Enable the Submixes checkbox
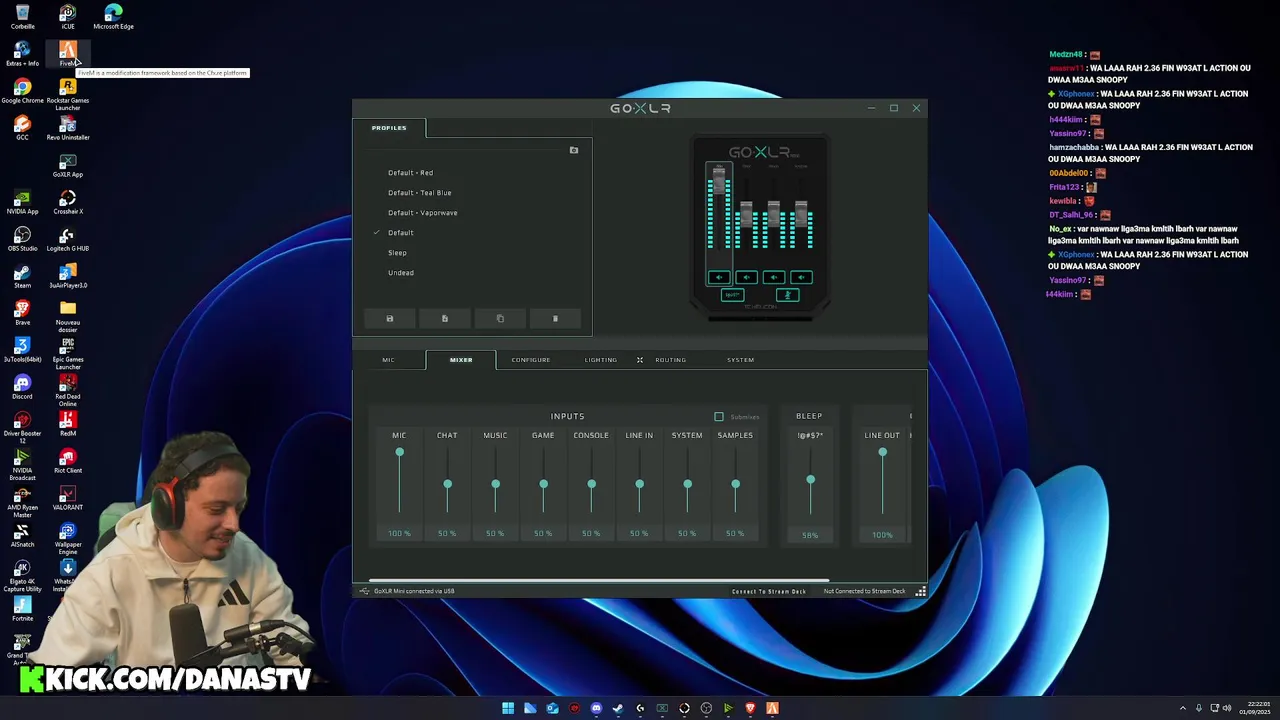The image size is (1280, 720). (x=719, y=416)
